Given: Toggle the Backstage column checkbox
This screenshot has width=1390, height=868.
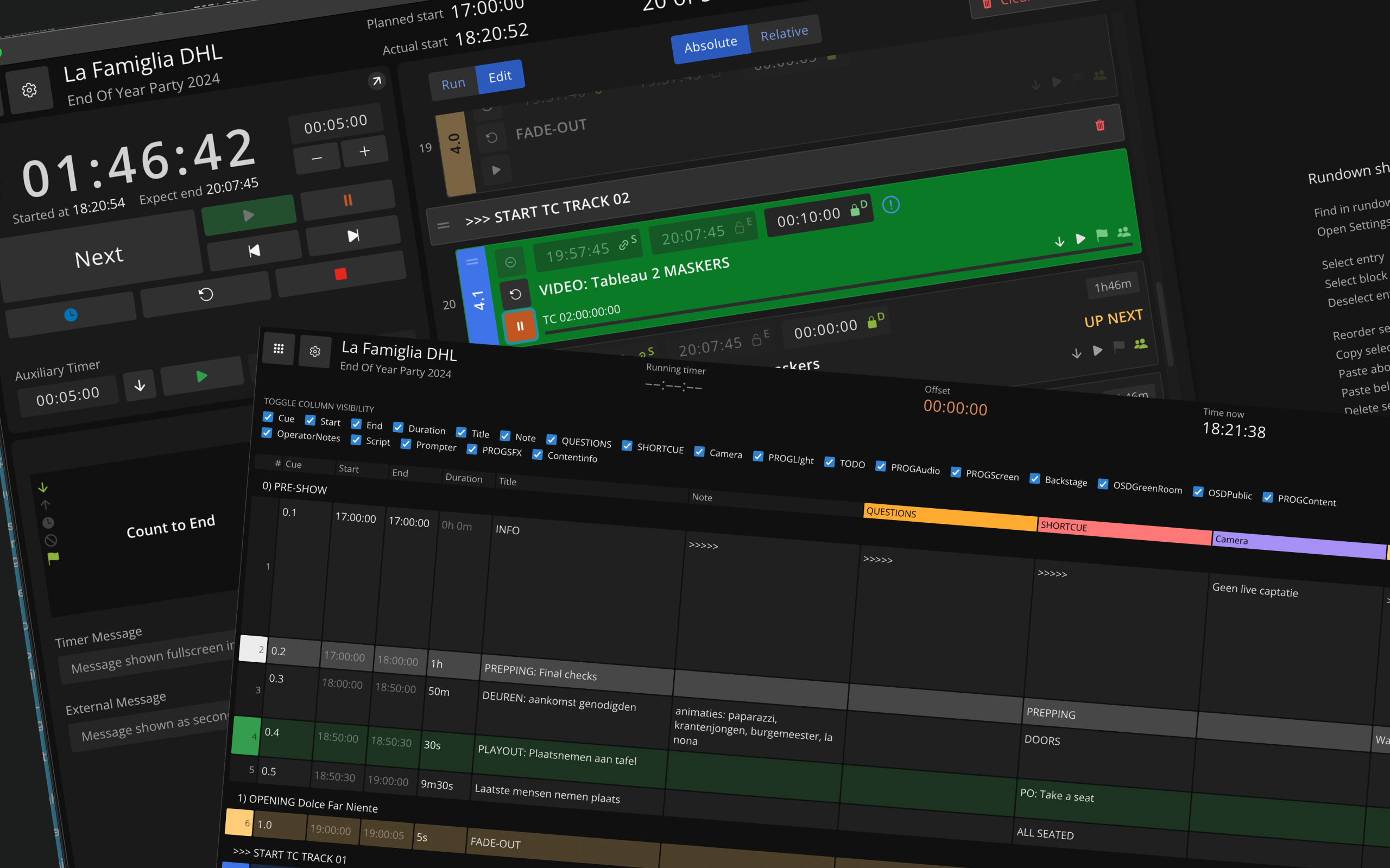Looking at the screenshot, I should tap(1034, 478).
